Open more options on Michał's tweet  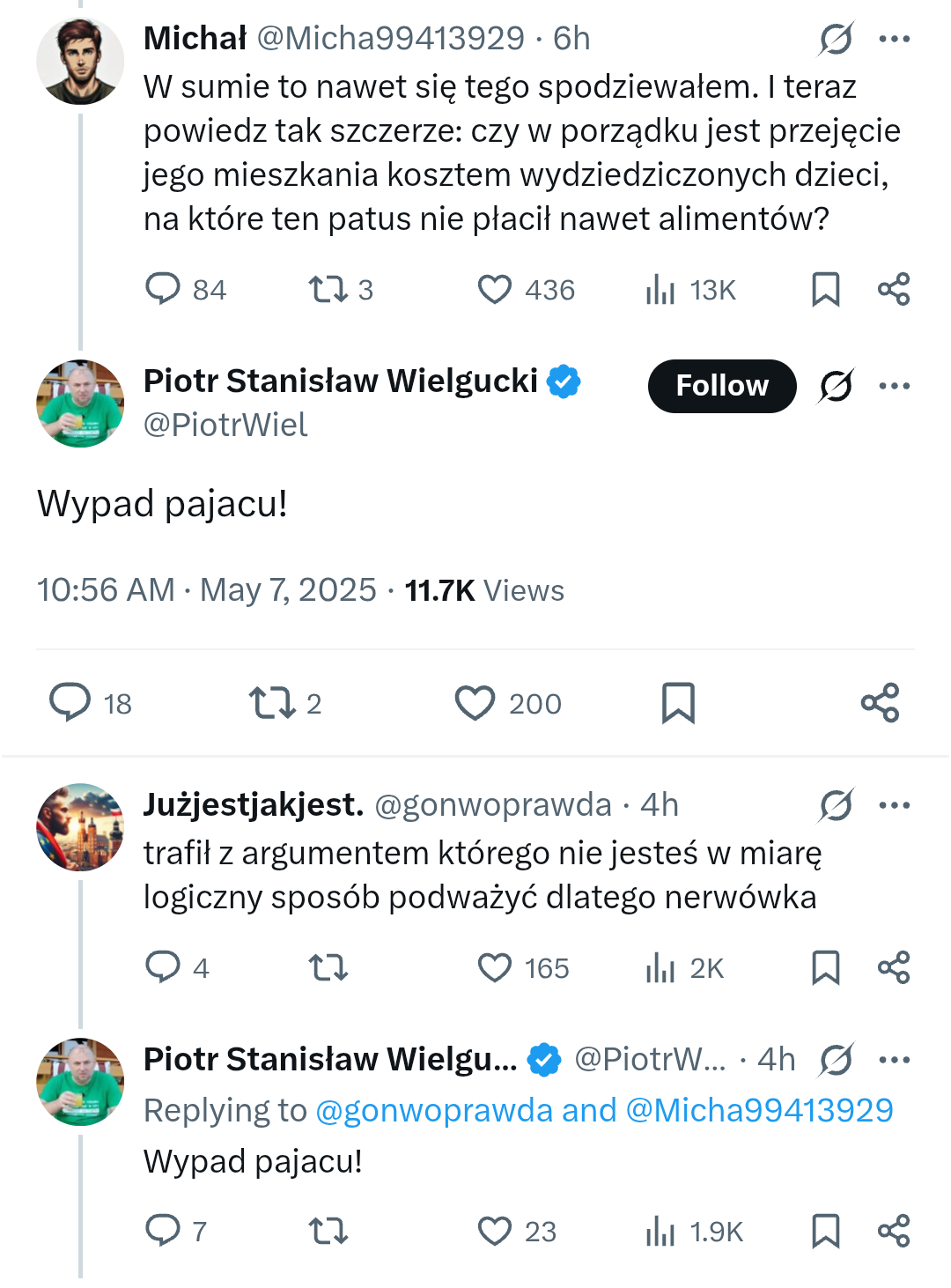pyautogui.click(x=894, y=39)
